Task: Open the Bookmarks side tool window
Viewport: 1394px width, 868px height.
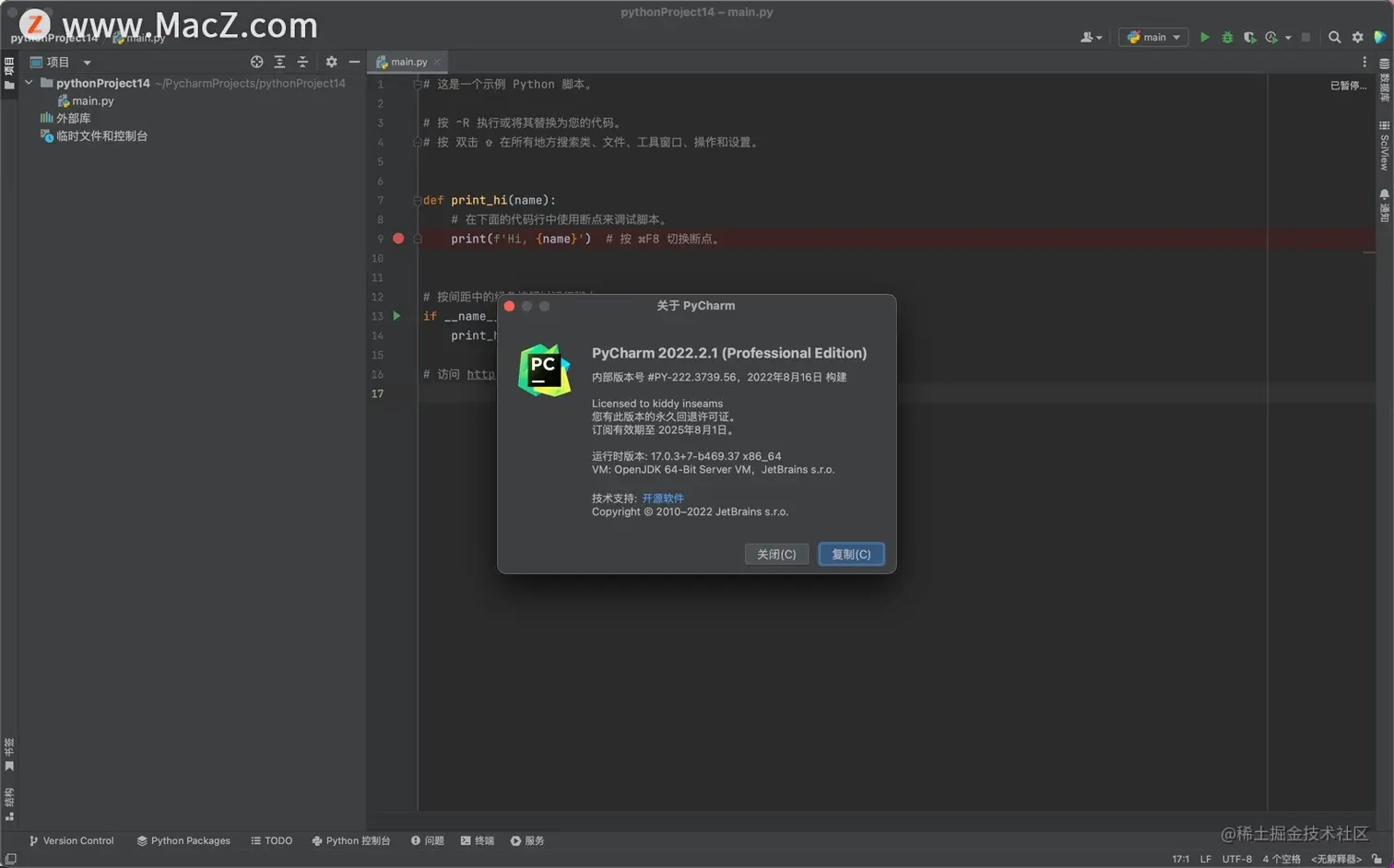Action: pyautogui.click(x=9, y=755)
